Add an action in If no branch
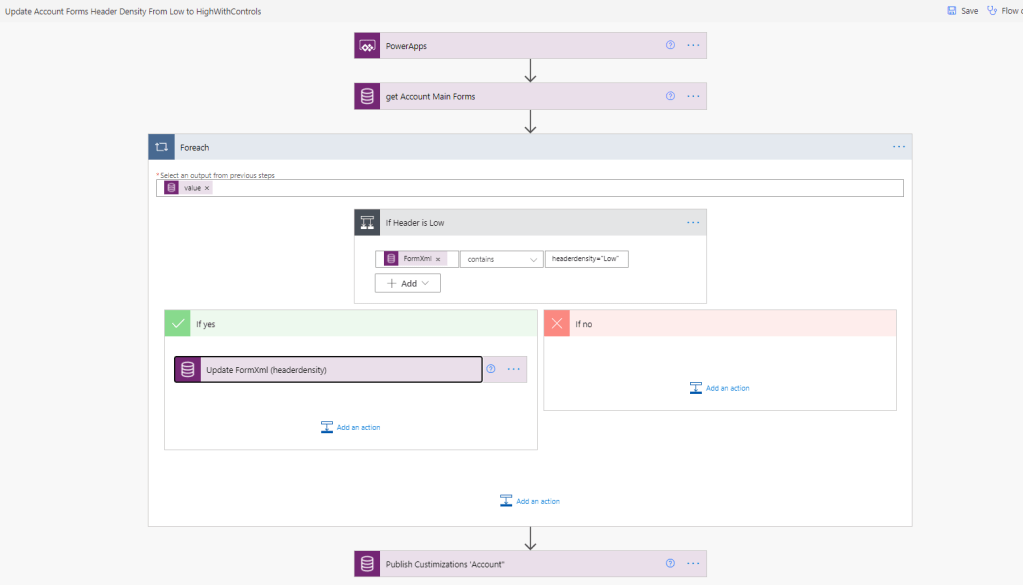This screenshot has height=585, width=1023. coord(719,388)
